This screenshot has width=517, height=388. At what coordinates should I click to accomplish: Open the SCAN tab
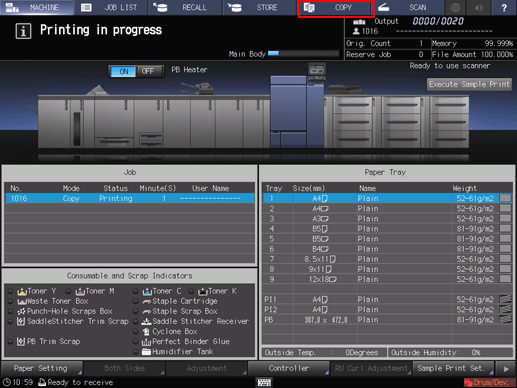pyautogui.click(x=408, y=7)
